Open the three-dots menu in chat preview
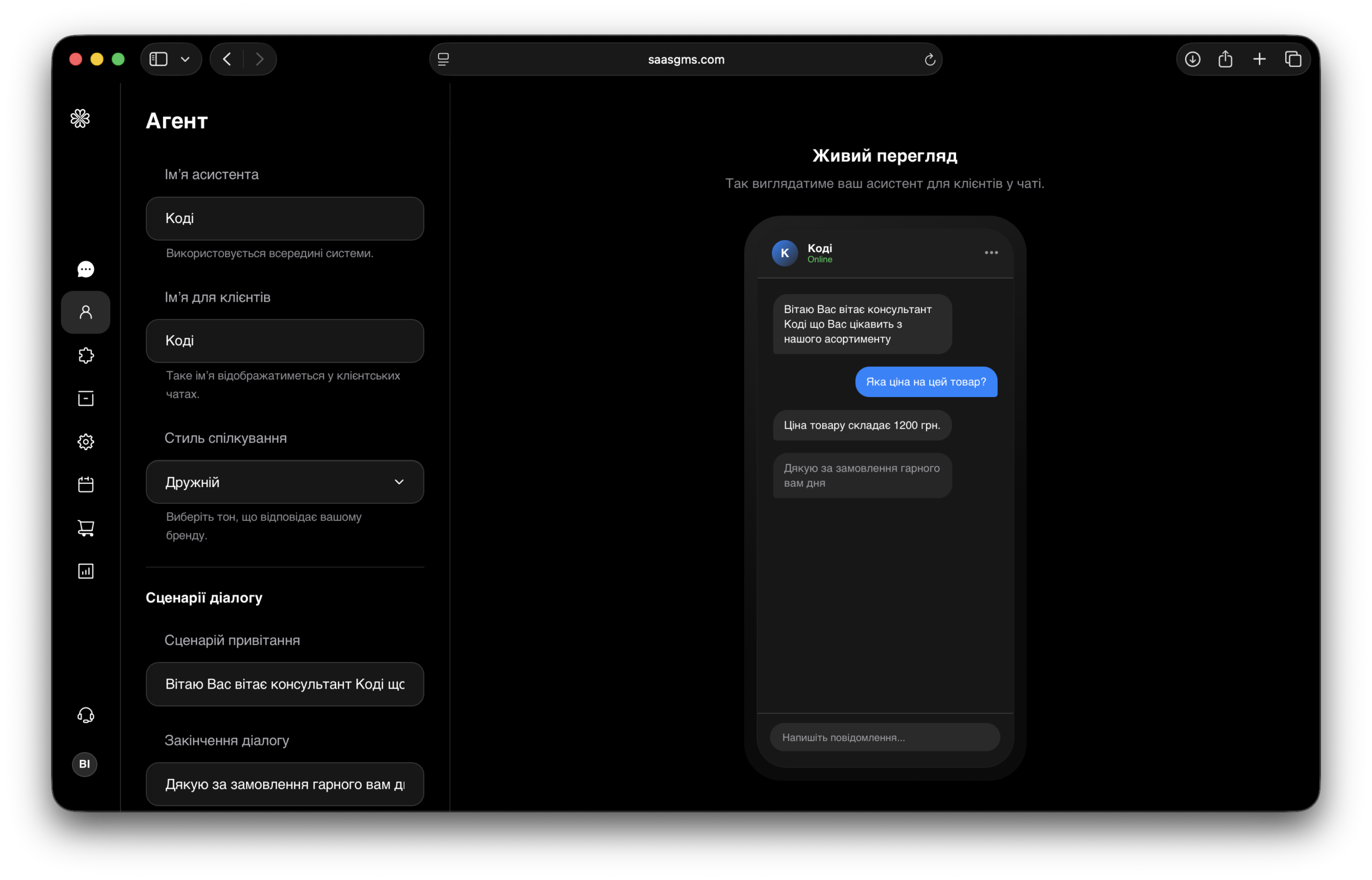 pyautogui.click(x=991, y=252)
